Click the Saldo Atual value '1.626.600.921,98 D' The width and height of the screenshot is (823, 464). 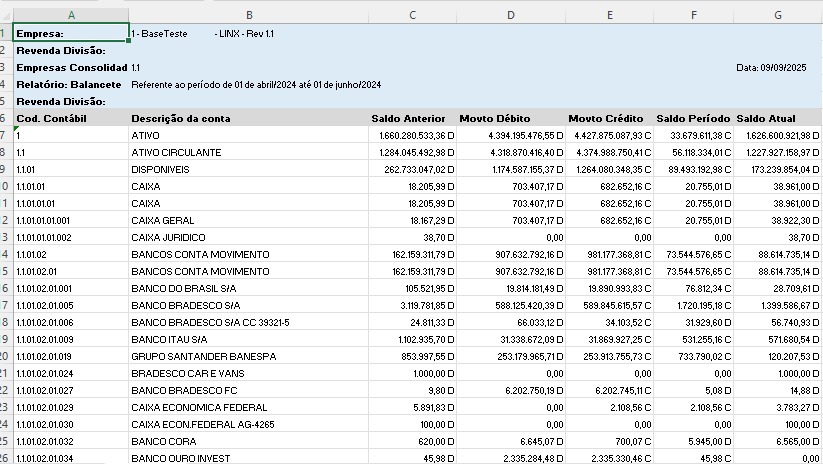point(777,135)
